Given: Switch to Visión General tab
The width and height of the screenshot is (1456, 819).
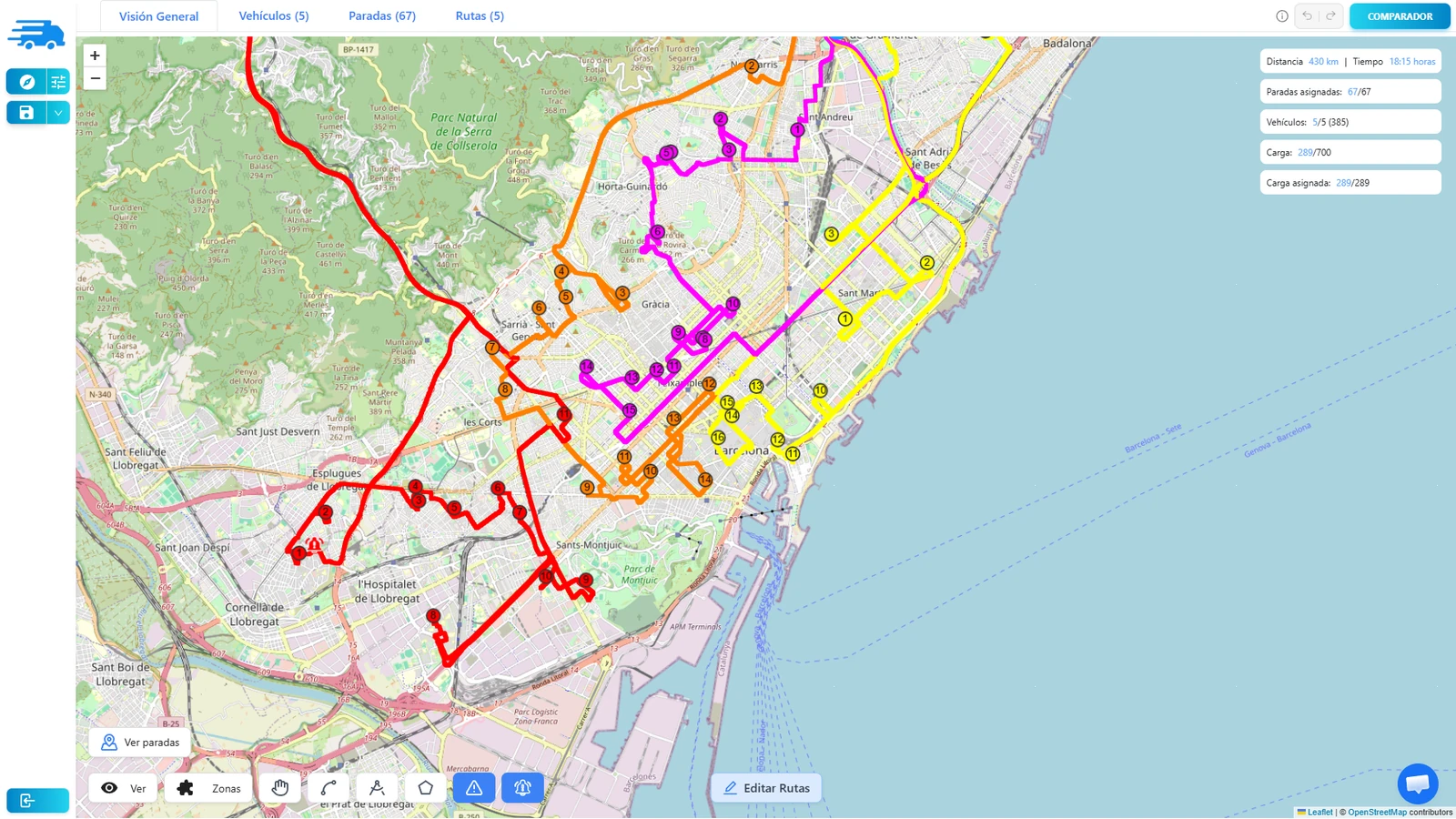Looking at the screenshot, I should coord(158,16).
